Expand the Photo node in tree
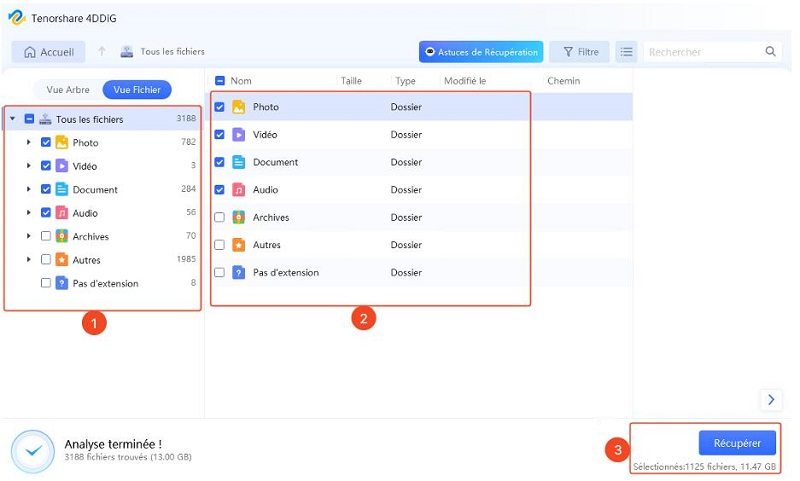 pos(29,143)
